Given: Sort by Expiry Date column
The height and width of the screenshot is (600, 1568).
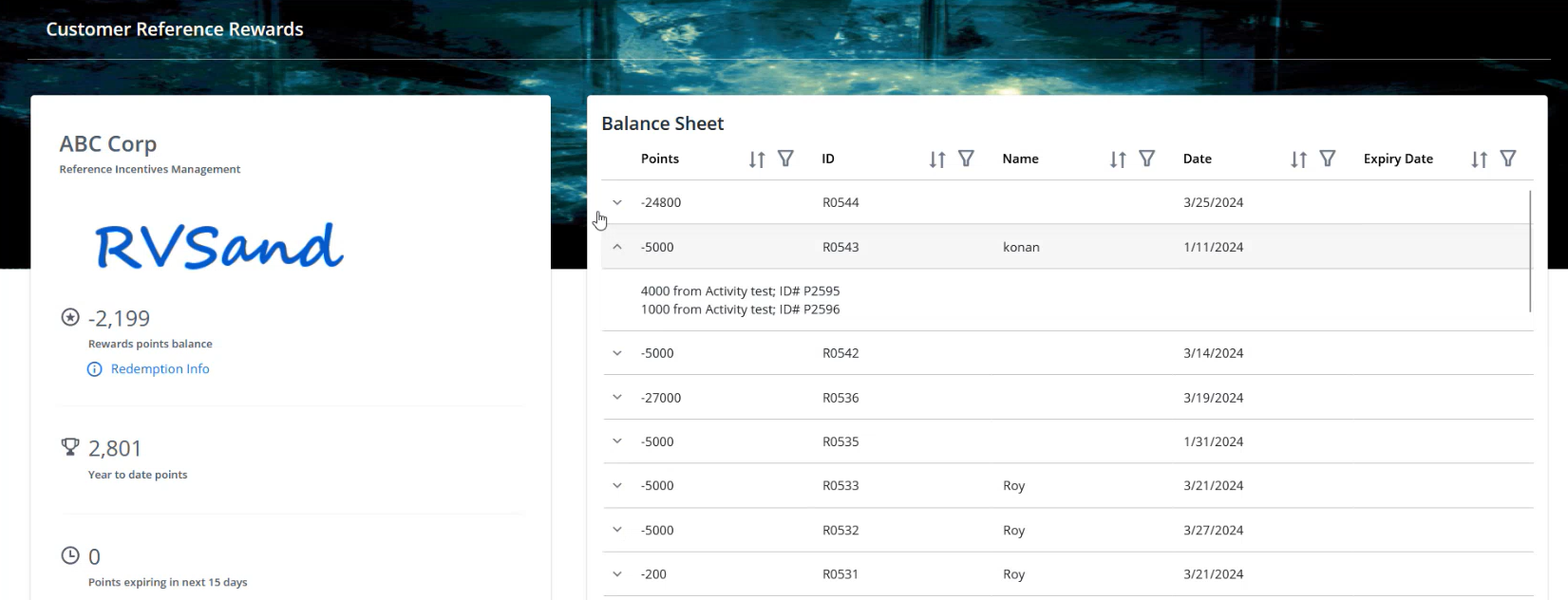Looking at the screenshot, I should (1479, 159).
